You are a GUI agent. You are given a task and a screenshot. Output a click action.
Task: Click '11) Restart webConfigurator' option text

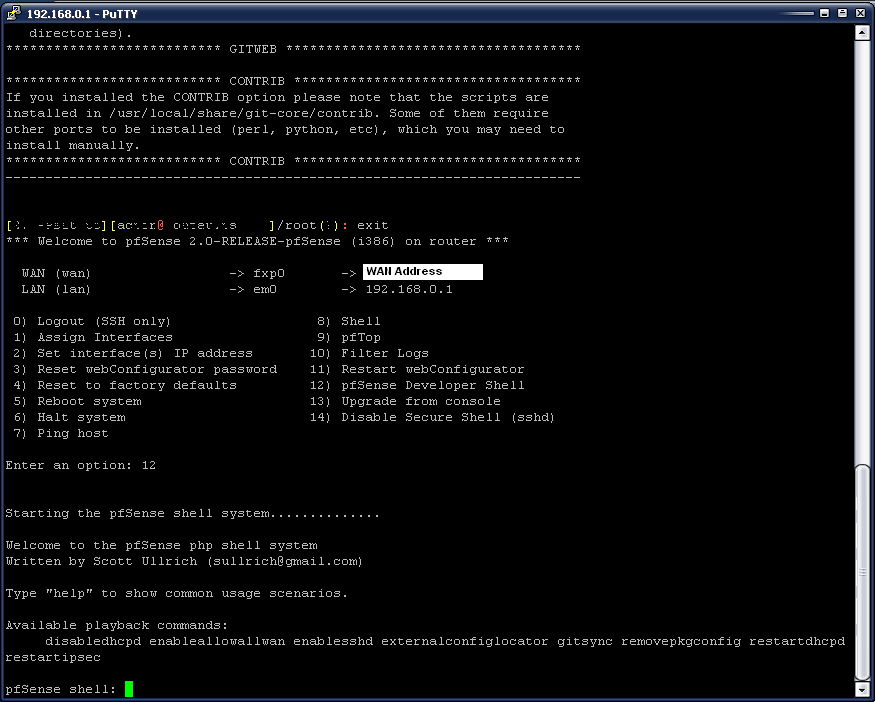tap(417, 369)
